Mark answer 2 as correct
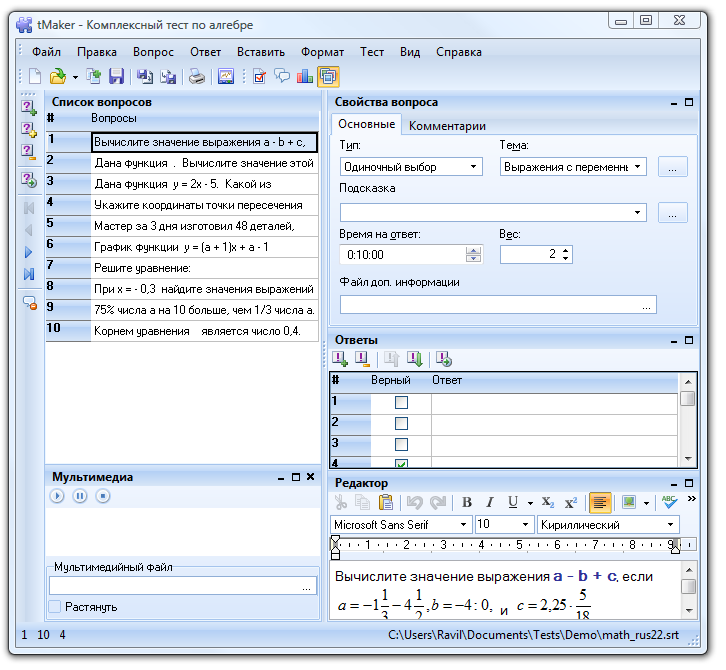Screen dimensions: 726x670 pyautogui.click(x=401, y=423)
